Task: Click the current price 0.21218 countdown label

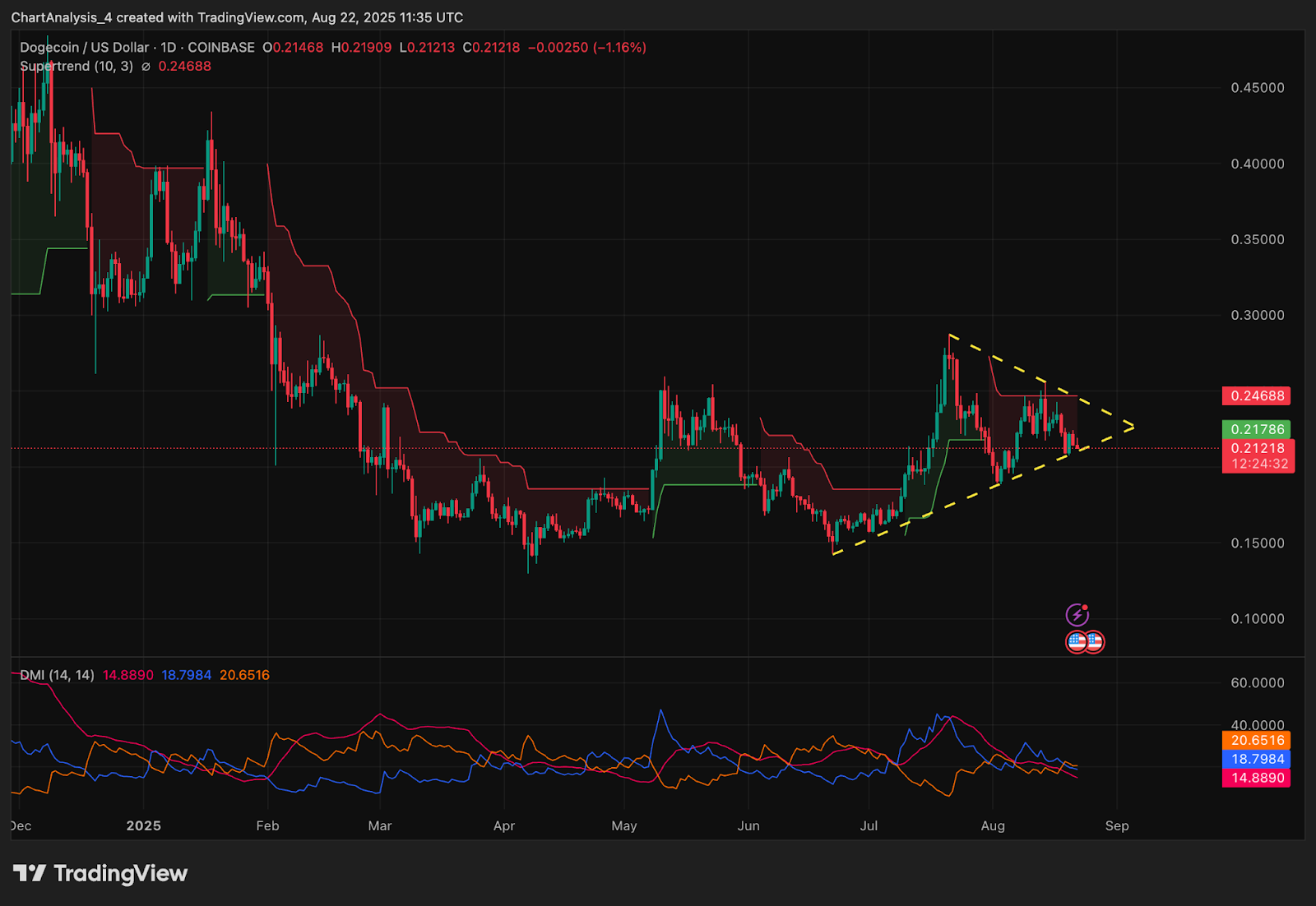Action: click(1258, 456)
